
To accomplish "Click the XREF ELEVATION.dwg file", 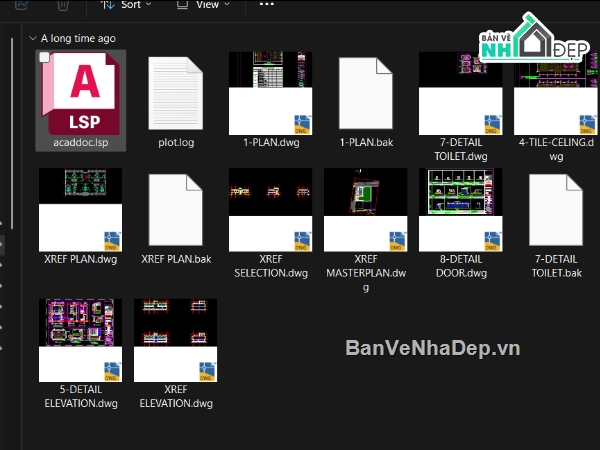I will click(176, 341).
